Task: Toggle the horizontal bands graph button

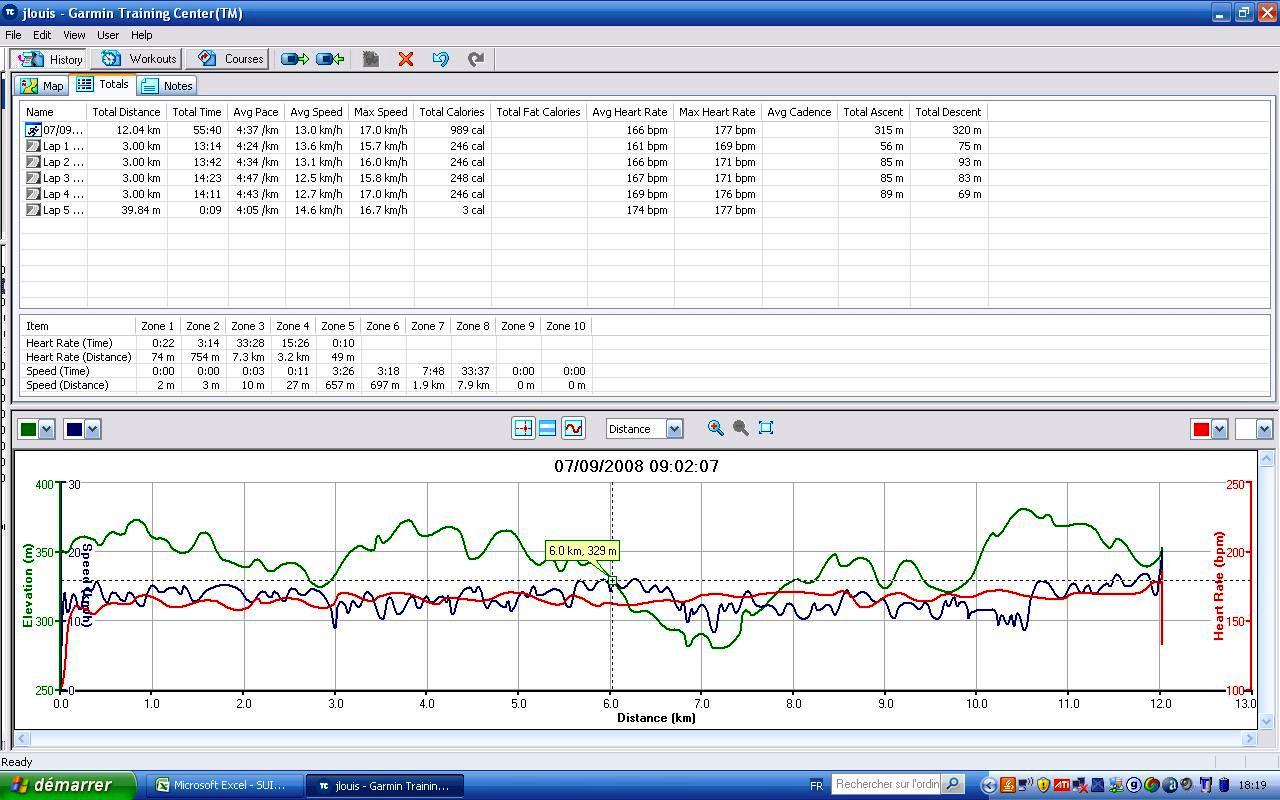Action: (547, 428)
